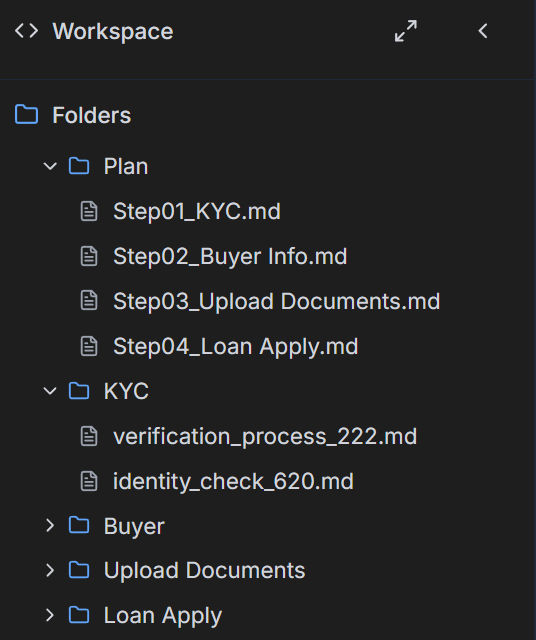The height and width of the screenshot is (640, 536).
Task: Click the Workspace panel title
Action: [113, 31]
